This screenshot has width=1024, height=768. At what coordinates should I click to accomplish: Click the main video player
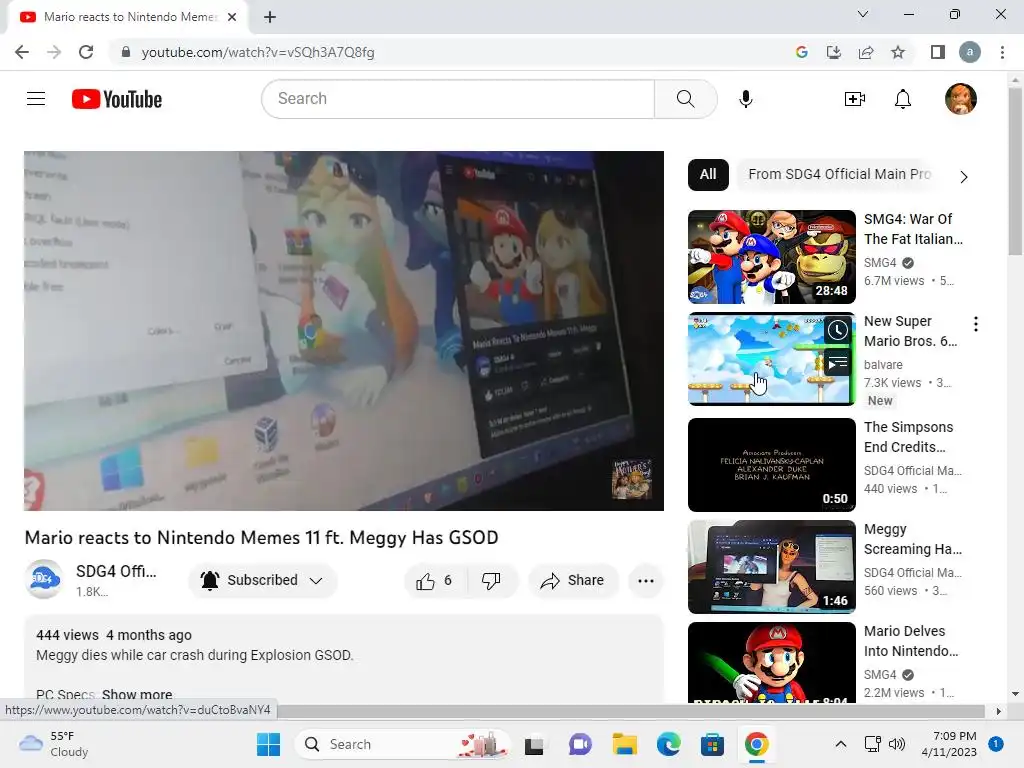pyautogui.click(x=344, y=330)
